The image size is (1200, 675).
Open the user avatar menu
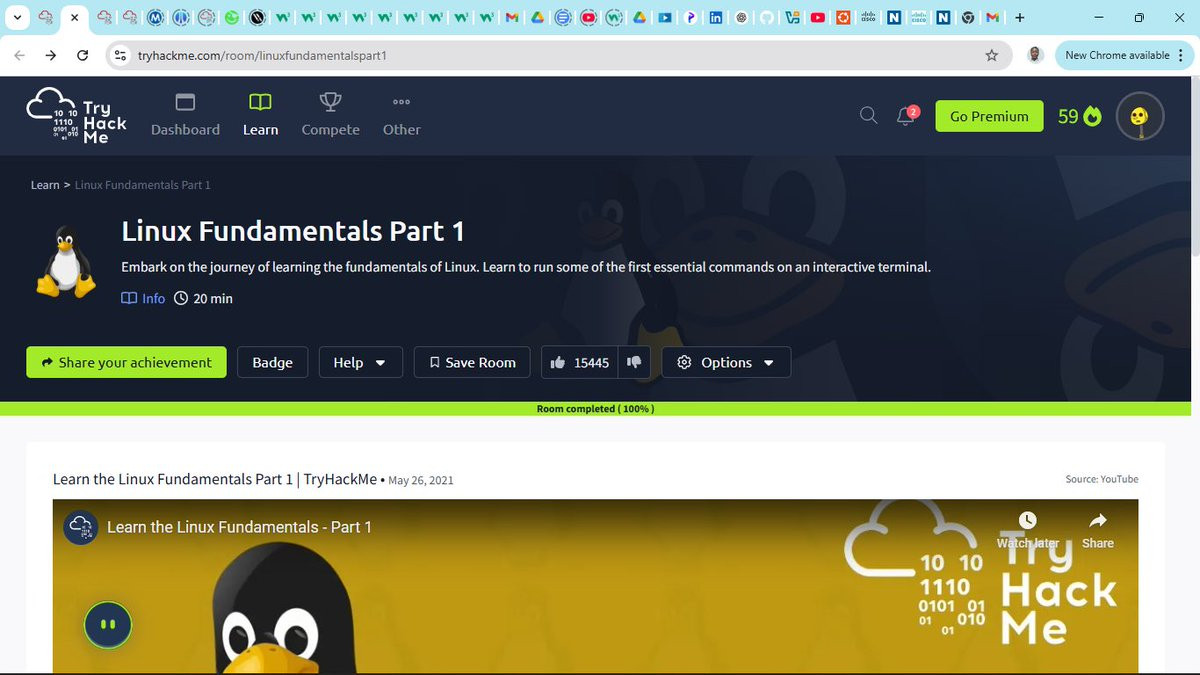(x=1140, y=116)
